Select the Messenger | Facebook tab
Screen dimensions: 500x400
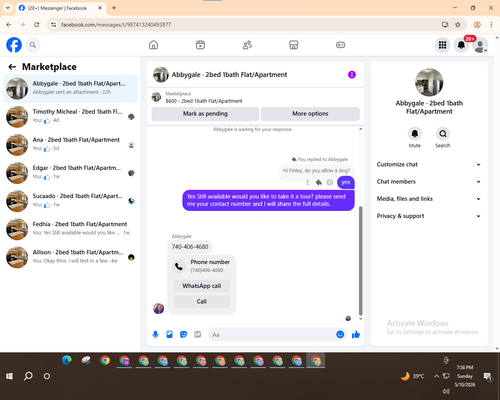point(61,8)
